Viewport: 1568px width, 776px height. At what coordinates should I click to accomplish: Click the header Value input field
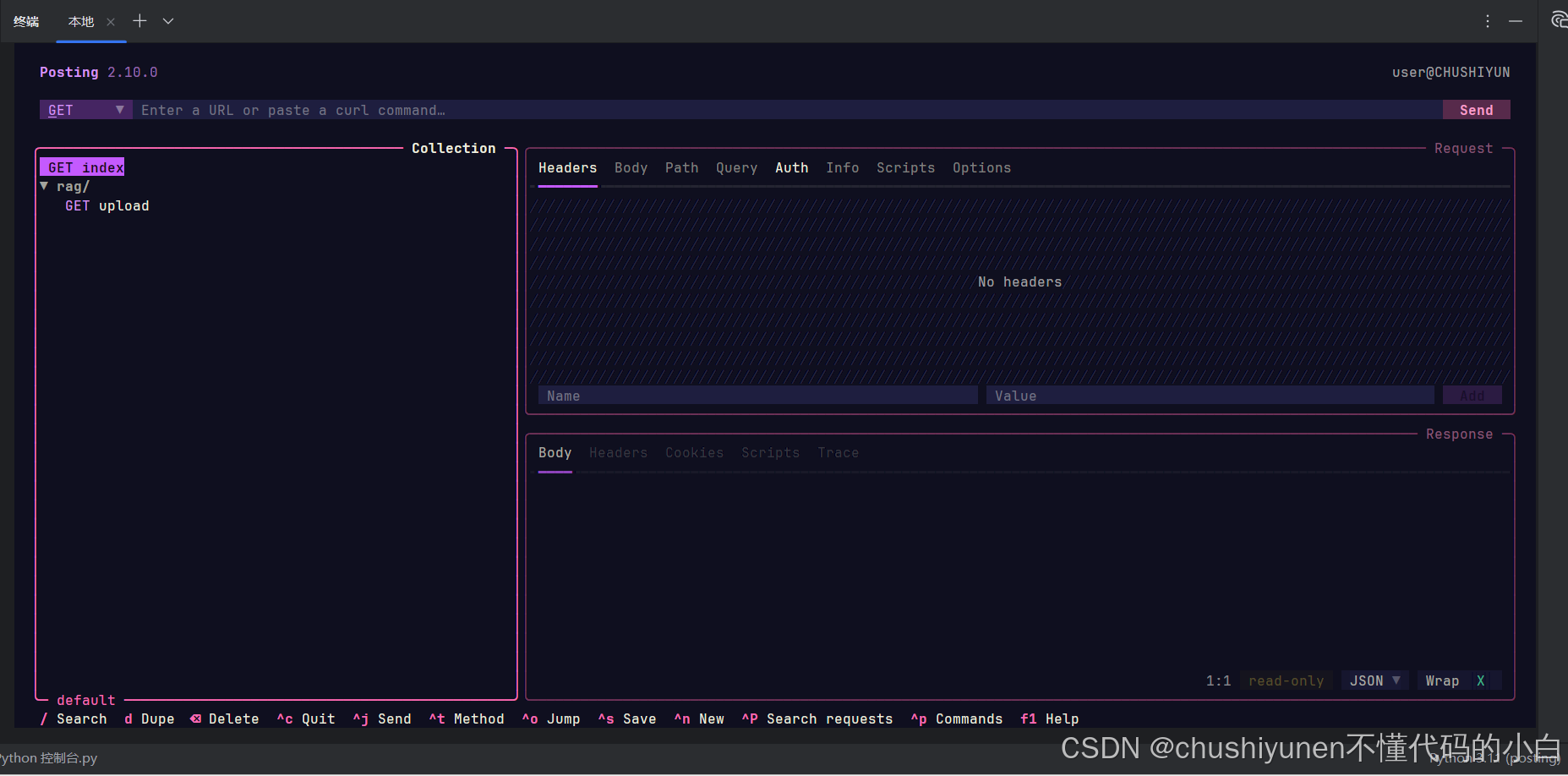click(x=1210, y=396)
